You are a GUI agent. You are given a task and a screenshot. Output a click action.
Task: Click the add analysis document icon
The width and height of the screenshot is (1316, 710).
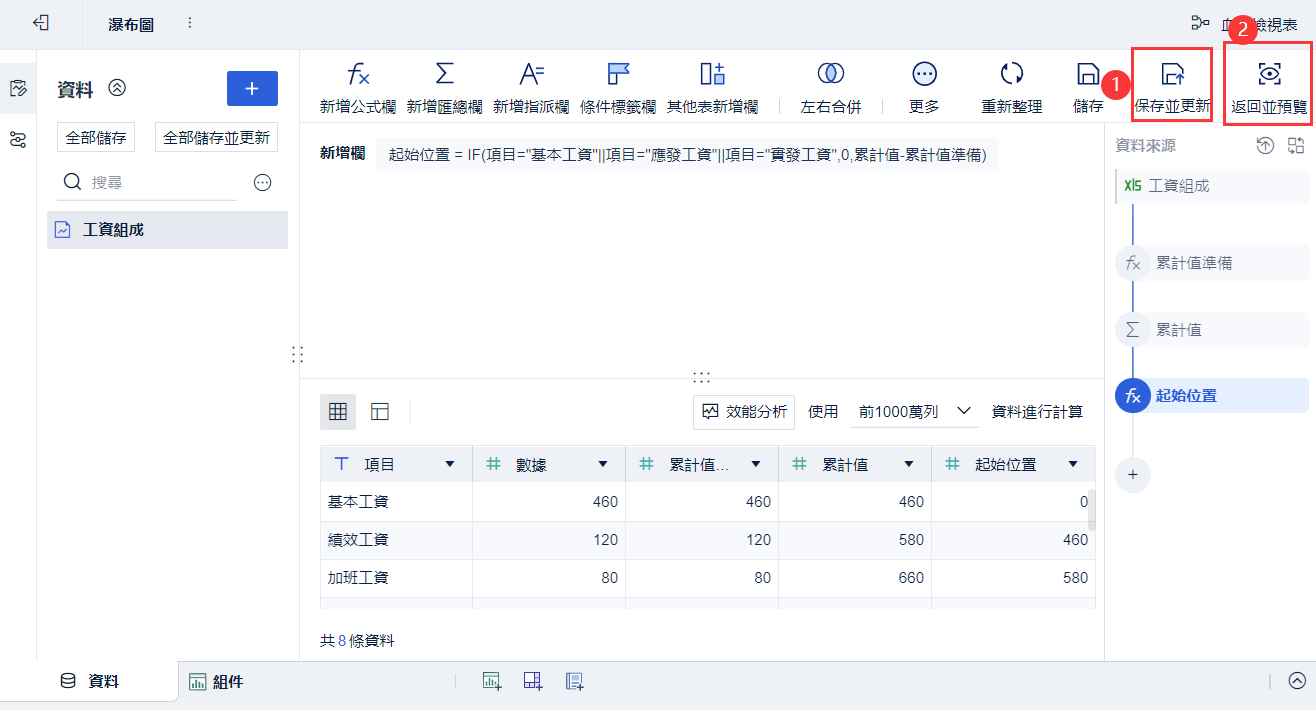coord(574,681)
